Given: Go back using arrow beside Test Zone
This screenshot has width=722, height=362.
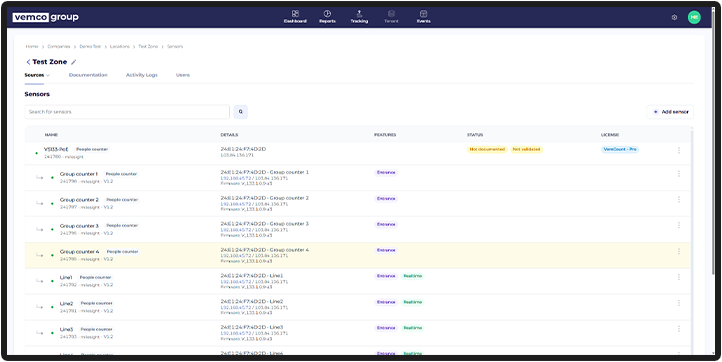Looking at the screenshot, I should (x=28, y=62).
